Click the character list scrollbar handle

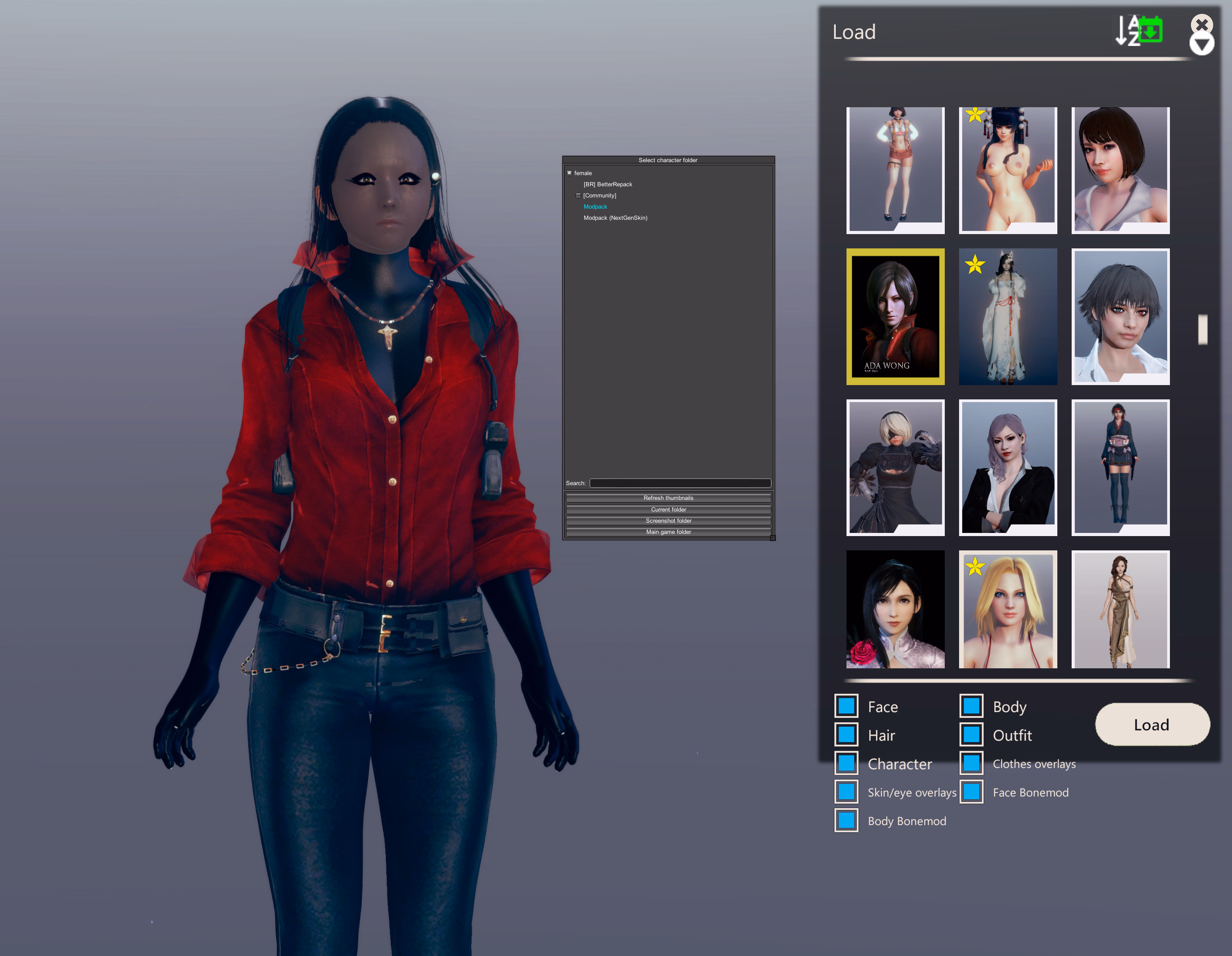(1203, 329)
